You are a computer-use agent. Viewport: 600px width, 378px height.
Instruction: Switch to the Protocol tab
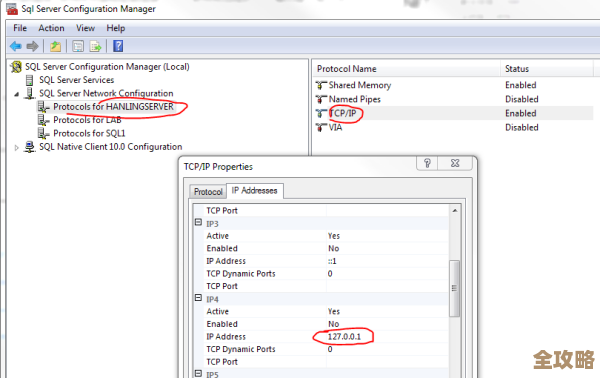tap(208, 191)
